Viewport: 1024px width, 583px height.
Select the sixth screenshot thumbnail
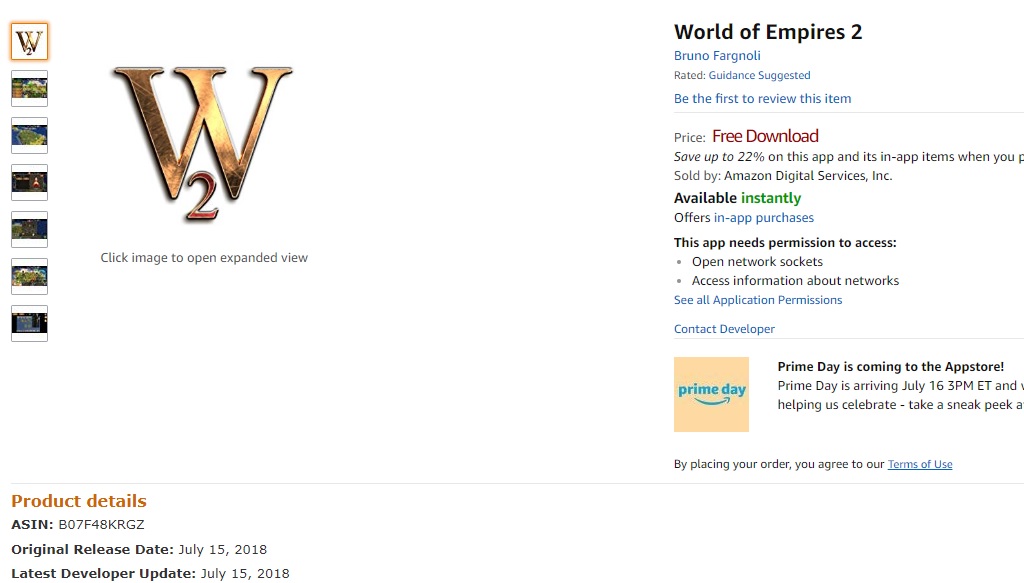[29, 277]
